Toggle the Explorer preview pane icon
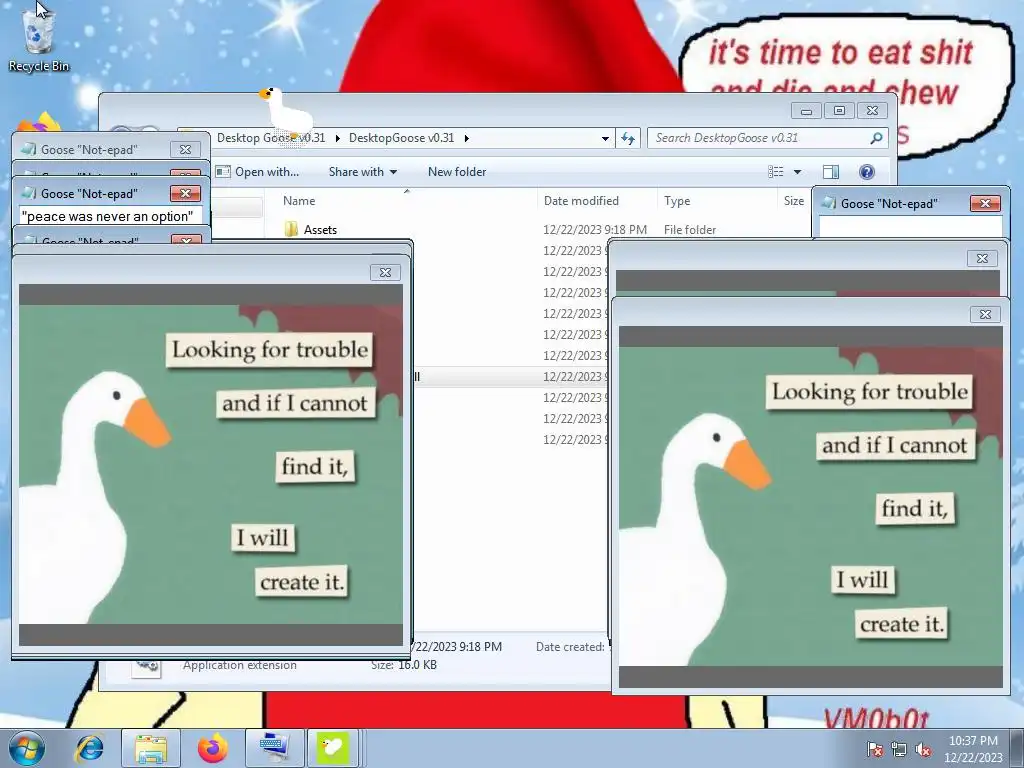The width and height of the screenshot is (1024, 768). (x=831, y=172)
